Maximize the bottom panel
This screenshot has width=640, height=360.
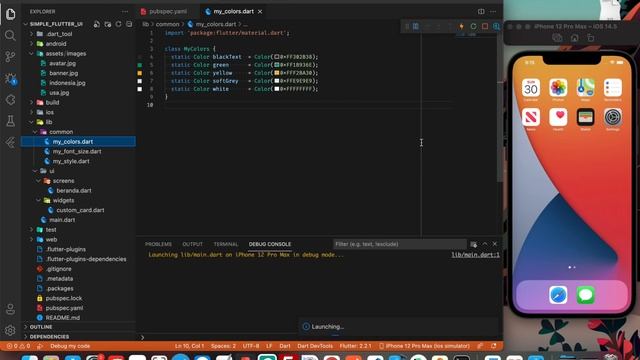485,244
